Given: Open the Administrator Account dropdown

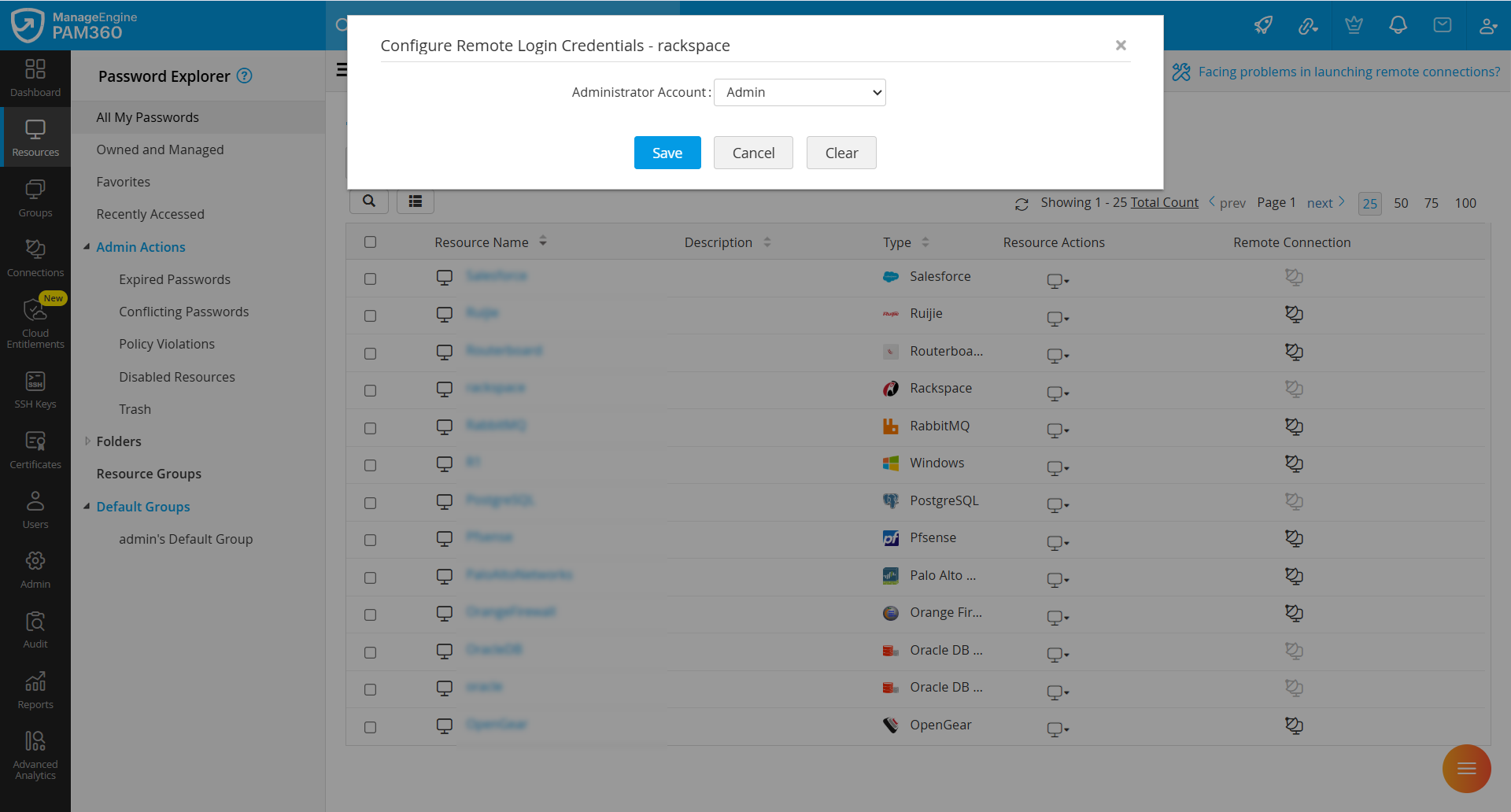Looking at the screenshot, I should pos(800,92).
